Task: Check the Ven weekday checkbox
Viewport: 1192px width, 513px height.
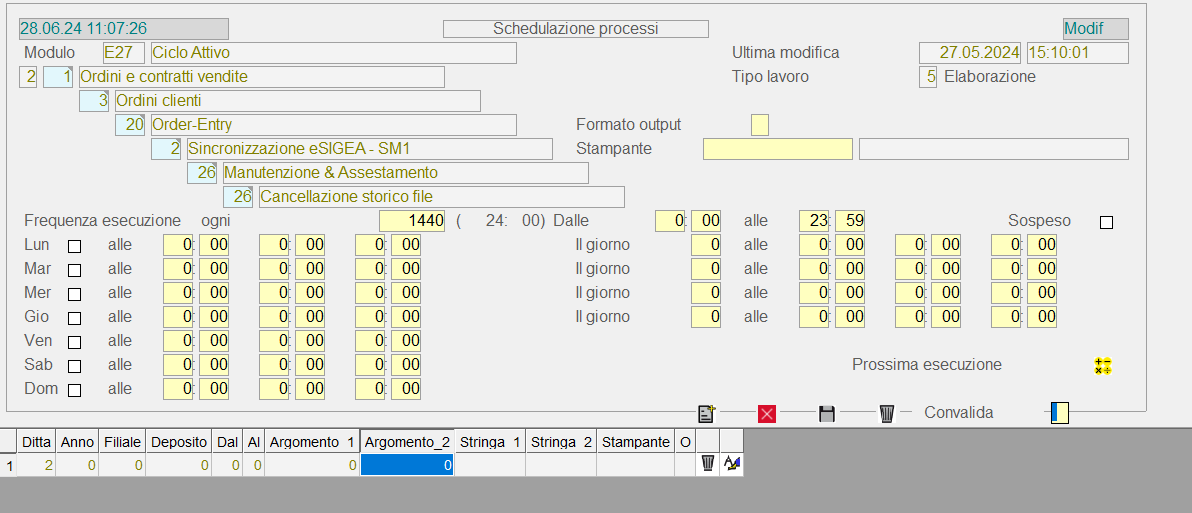Action: [74, 342]
